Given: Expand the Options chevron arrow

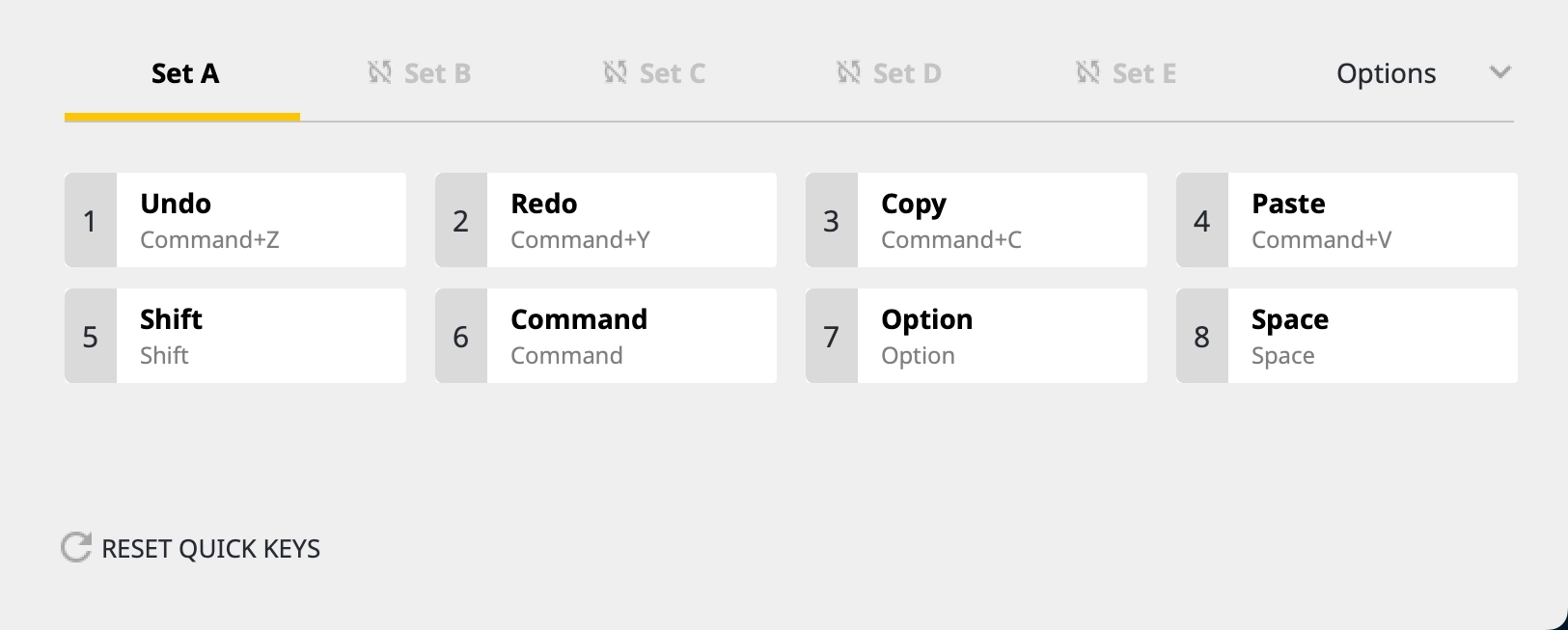Looking at the screenshot, I should 1499,72.
